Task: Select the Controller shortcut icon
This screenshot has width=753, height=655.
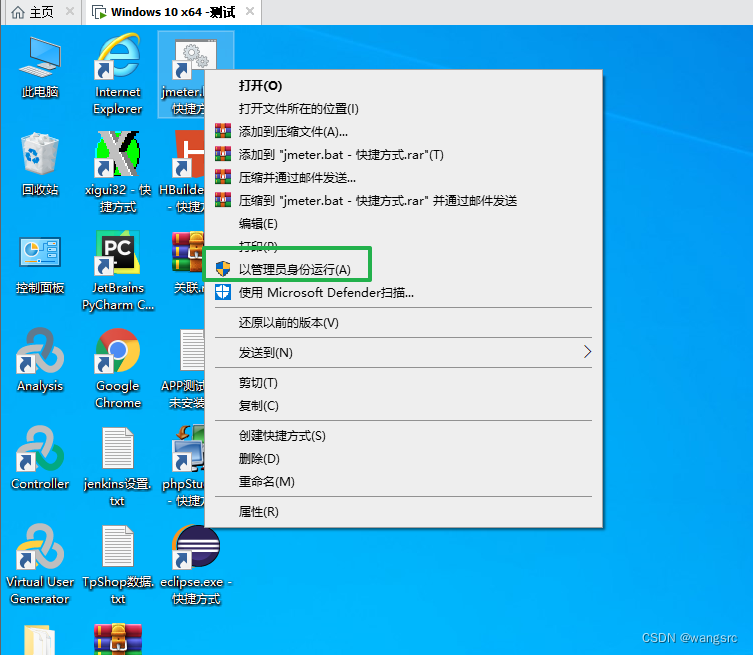Action: point(40,449)
